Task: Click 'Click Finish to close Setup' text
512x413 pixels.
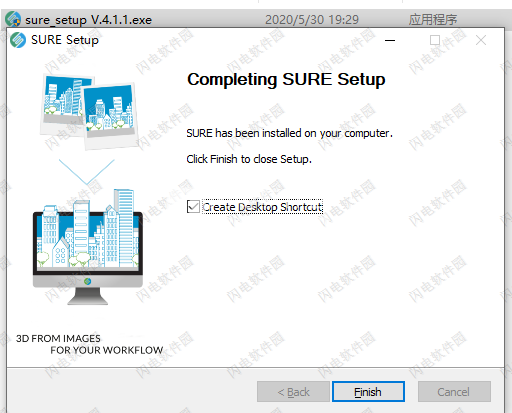Action: [249, 159]
